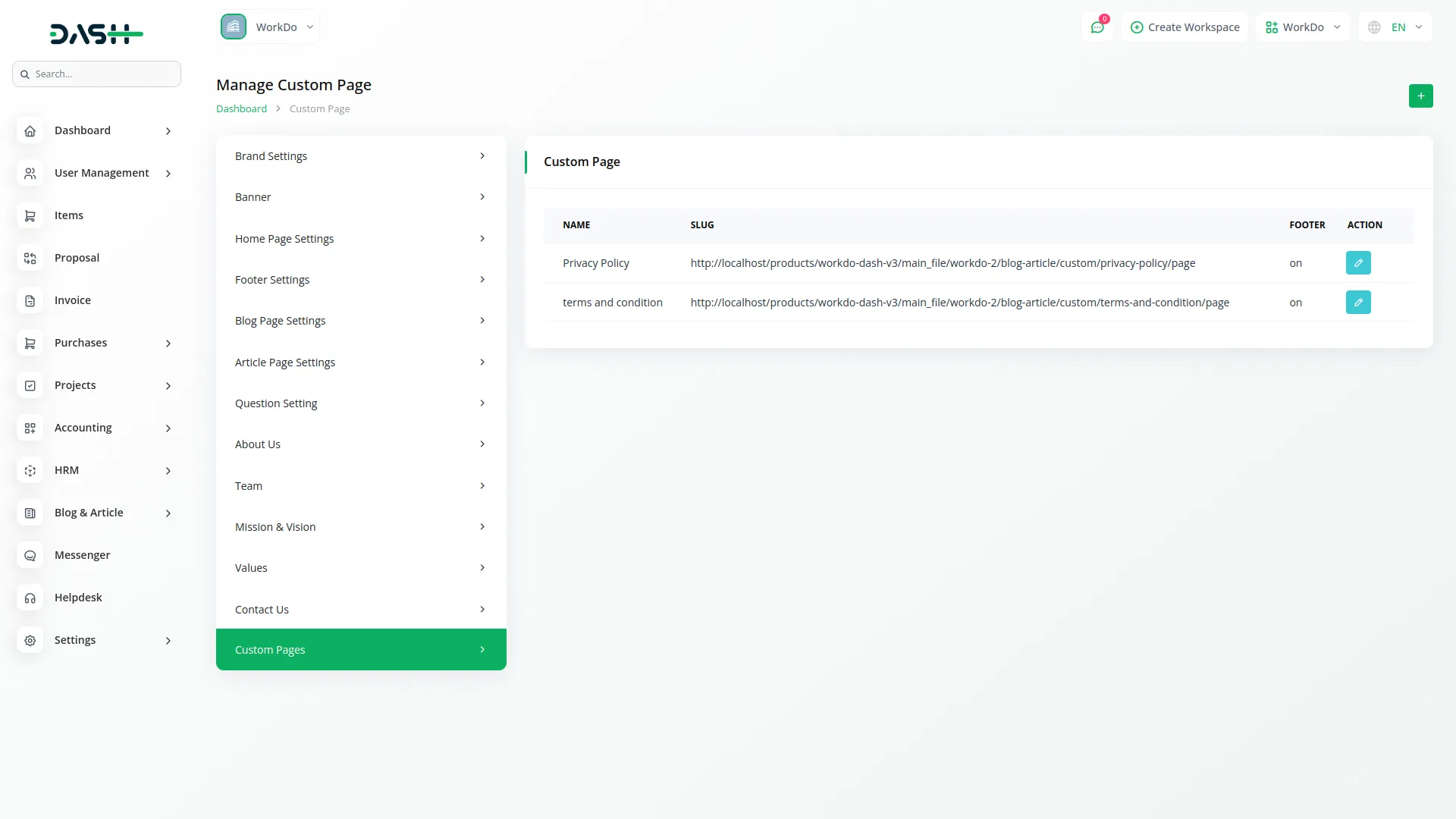Click the Invoice sidebar icon
Image resolution: width=1456 pixels, height=819 pixels.
click(30, 301)
